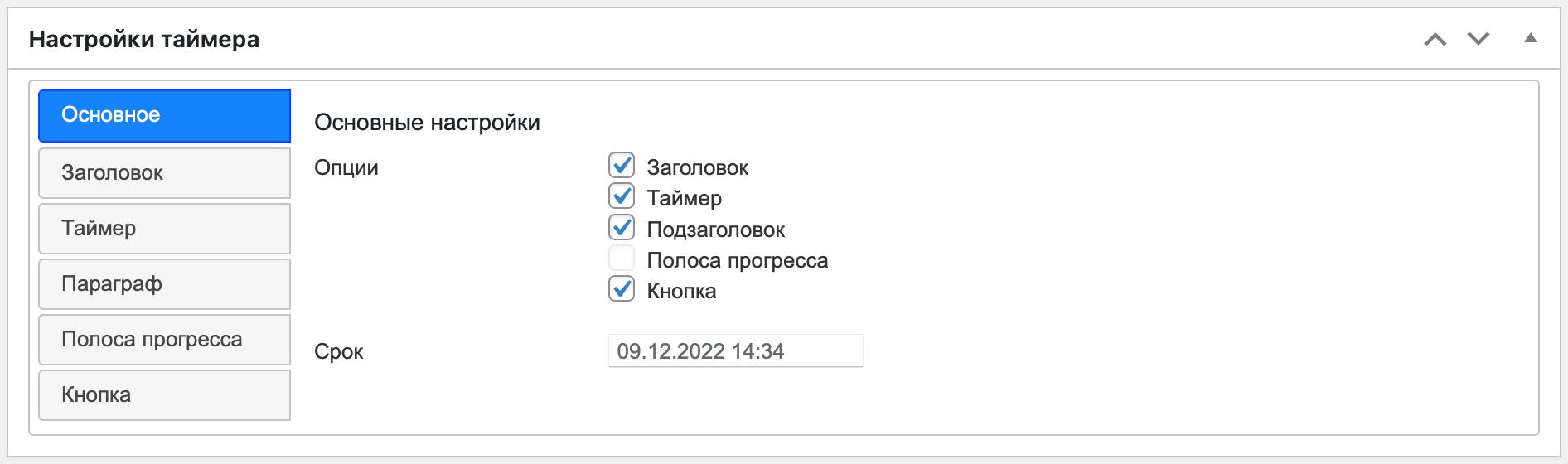Click the Подзаголовок checkbox label text

pyautogui.click(x=715, y=230)
